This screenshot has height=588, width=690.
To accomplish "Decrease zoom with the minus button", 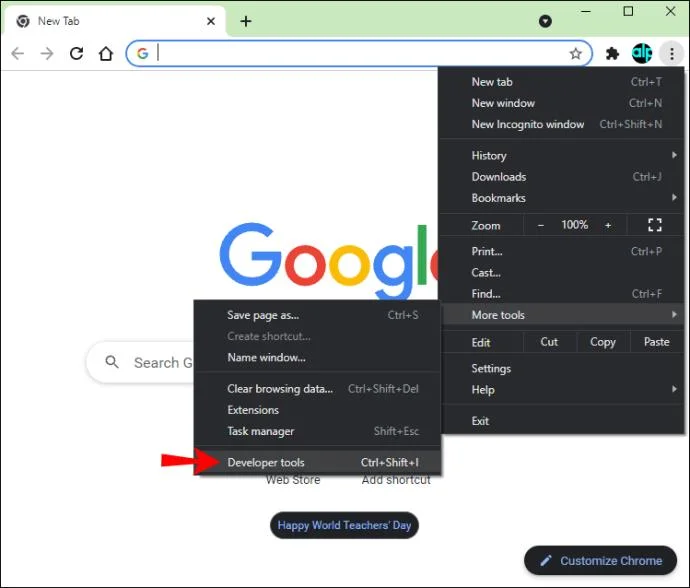I will [541, 225].
